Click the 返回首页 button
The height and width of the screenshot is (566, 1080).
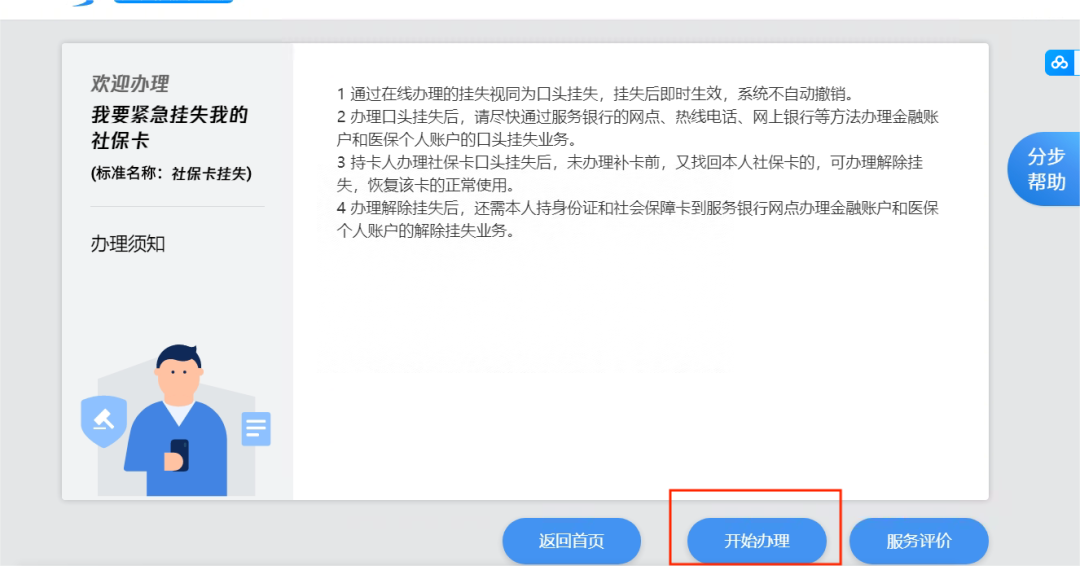point(572,541)
